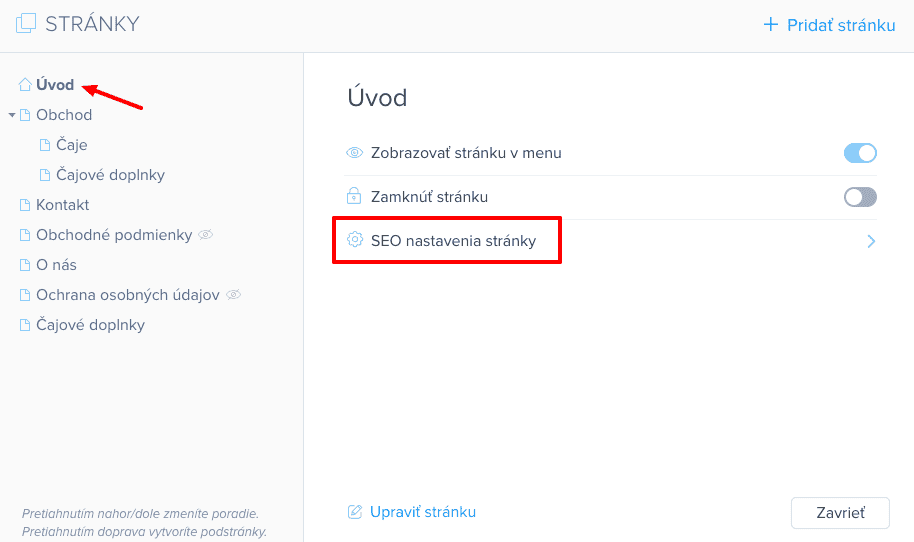Click the eye icon beside Zobrazovať stránku v menu

click(x=354, y=153)
